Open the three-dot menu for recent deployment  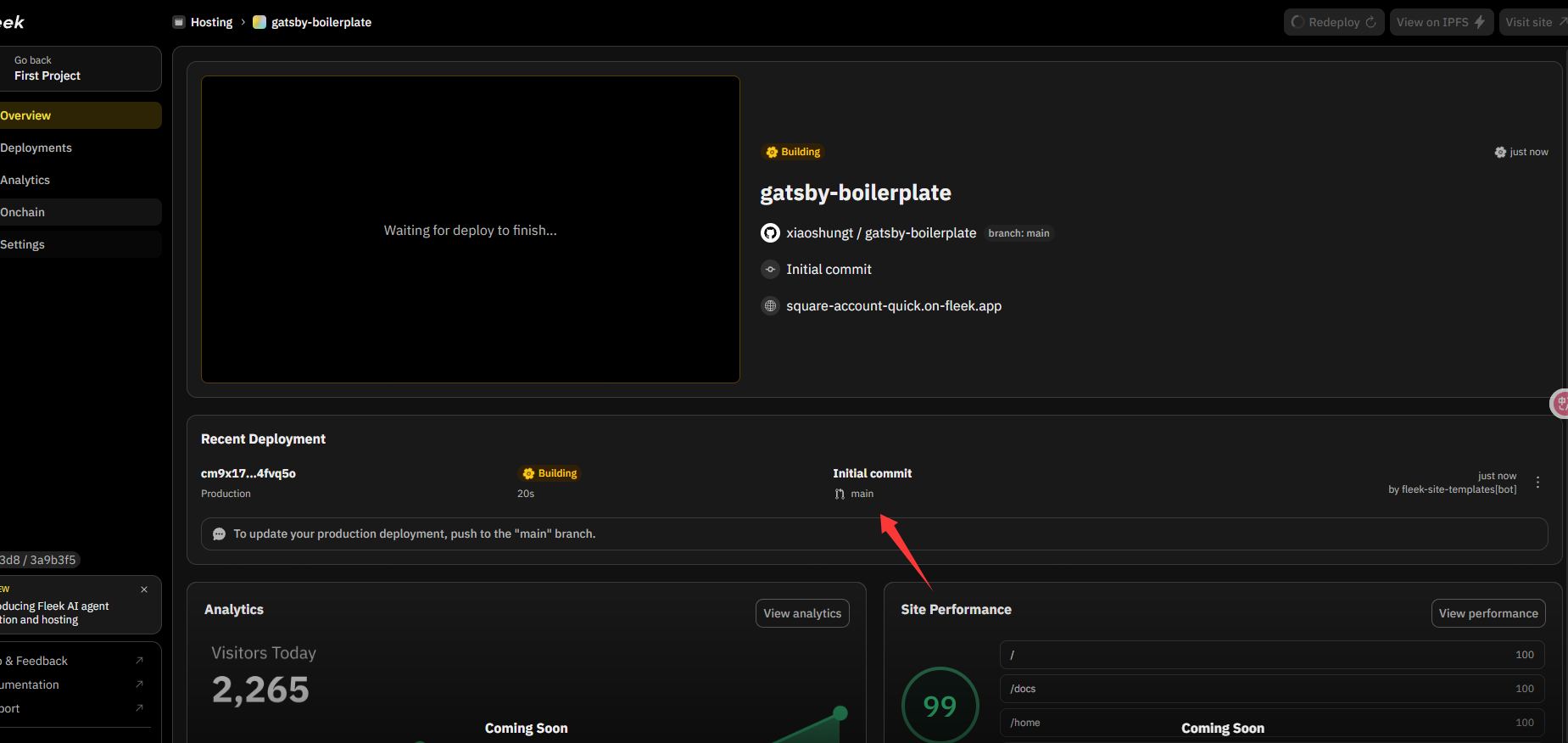coord(1537,483)
